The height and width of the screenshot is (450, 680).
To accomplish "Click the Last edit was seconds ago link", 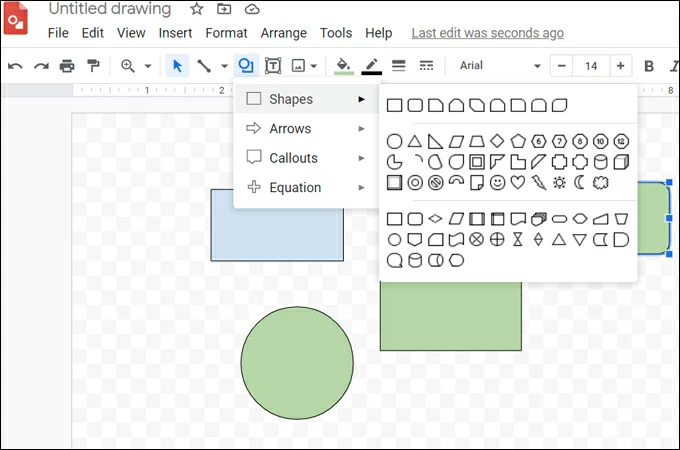I will click(x=487, y=33).
